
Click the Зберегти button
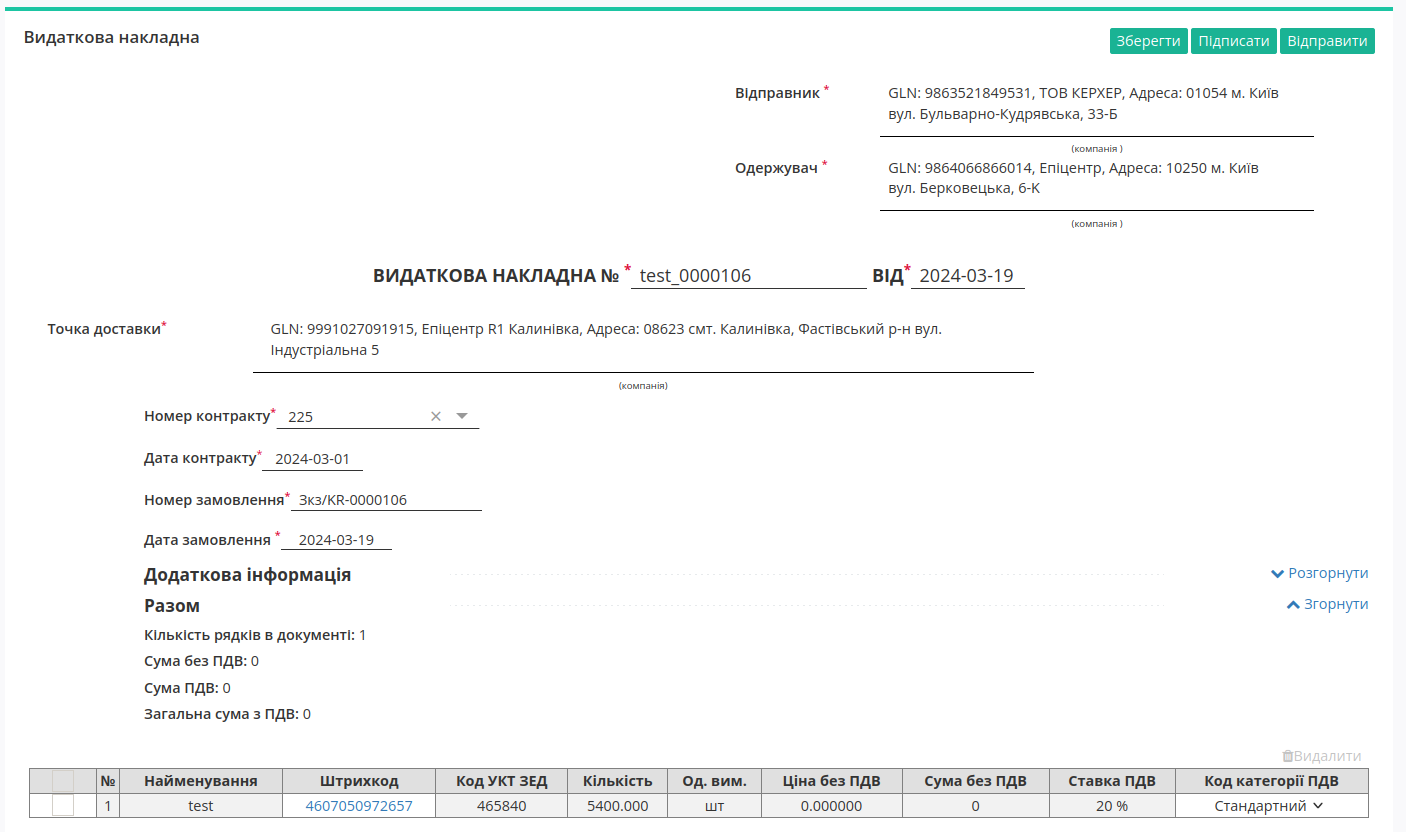[x=1149, y=41]
